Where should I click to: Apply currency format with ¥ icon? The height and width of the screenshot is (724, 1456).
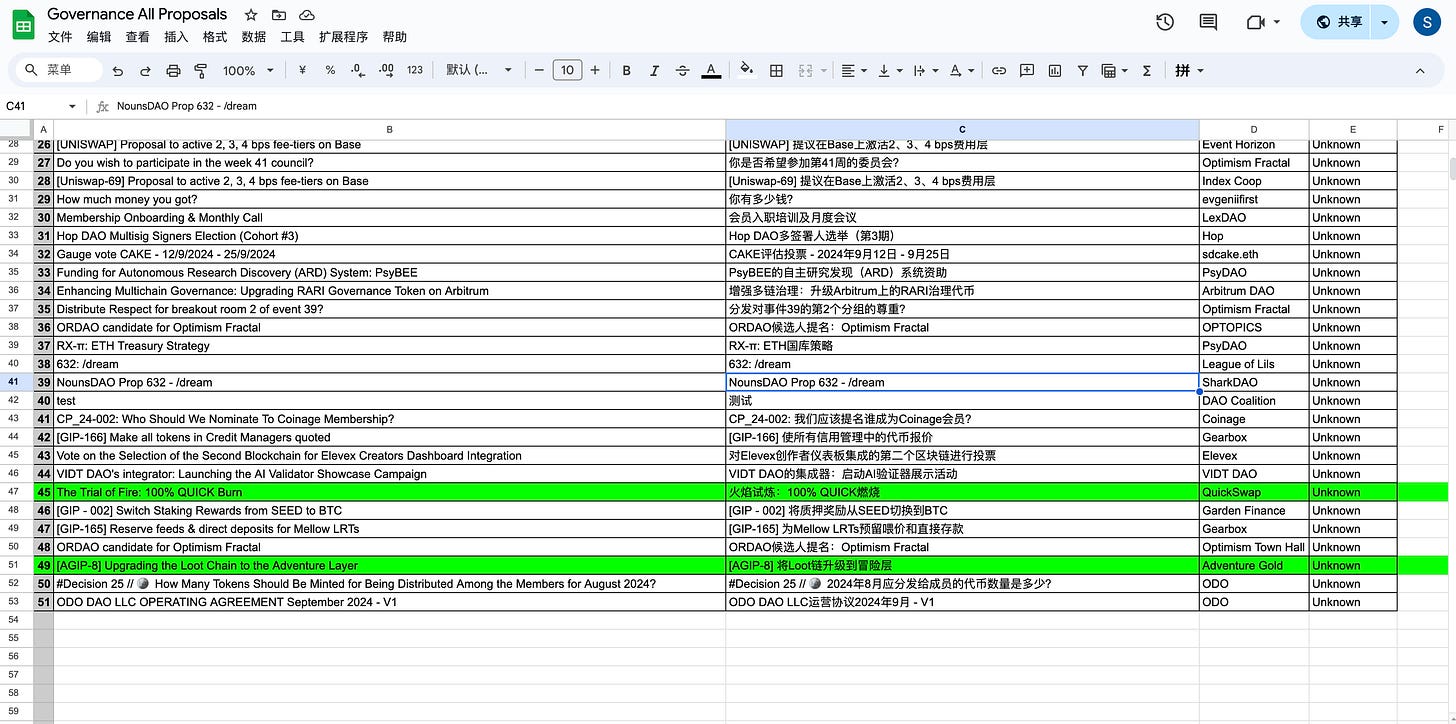pyautogui.click(x=302, y=70)
